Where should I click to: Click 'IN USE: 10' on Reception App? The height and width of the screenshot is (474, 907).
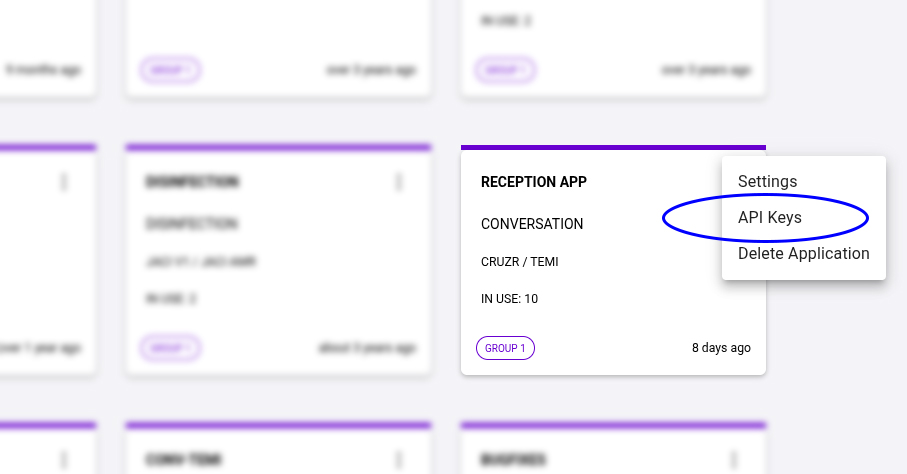509,298
